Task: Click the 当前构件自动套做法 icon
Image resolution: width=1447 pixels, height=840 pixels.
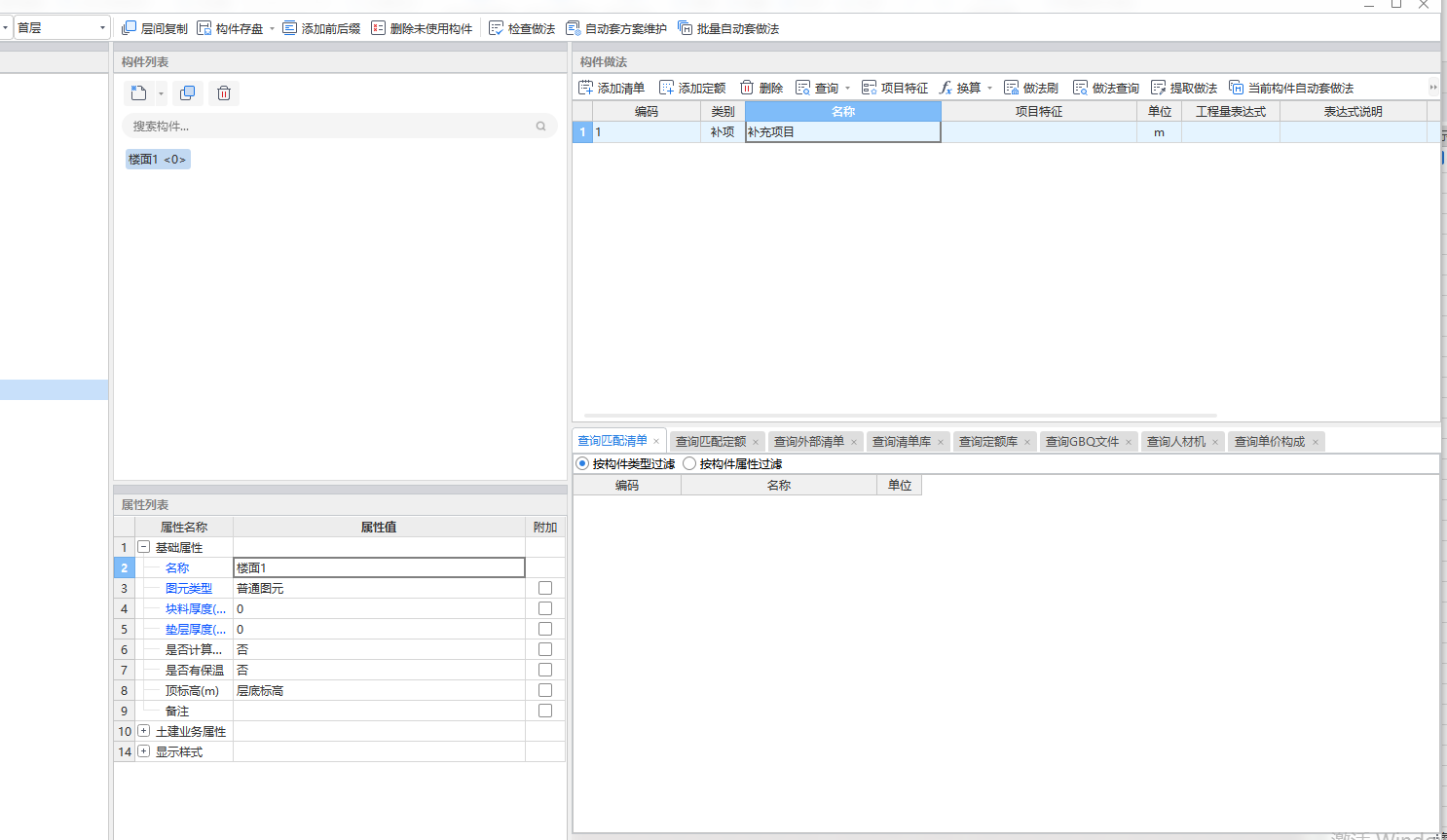Action: pyautogui.click(x=1237, y=88)
